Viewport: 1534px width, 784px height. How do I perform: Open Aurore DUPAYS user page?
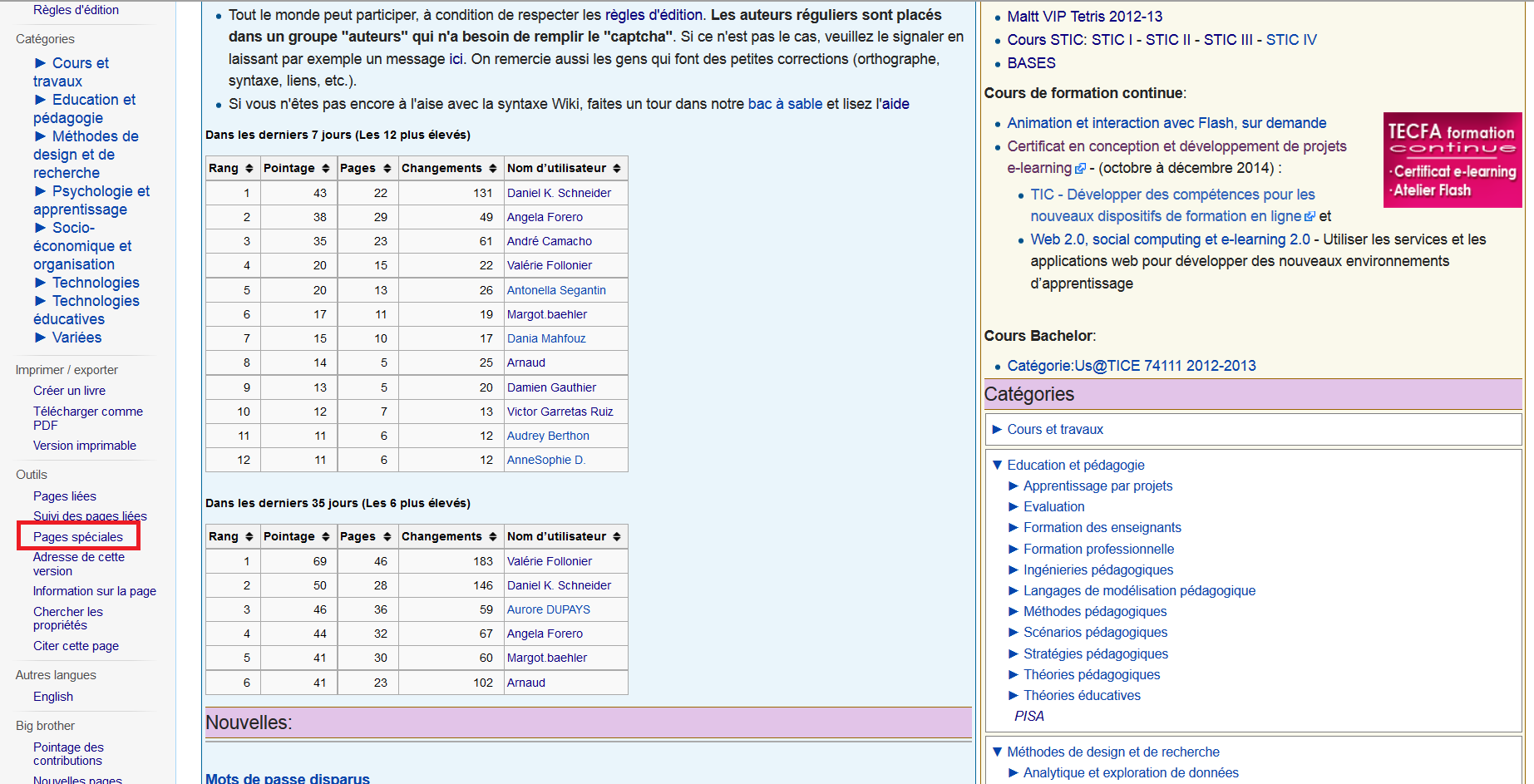[x=549, y=609]
